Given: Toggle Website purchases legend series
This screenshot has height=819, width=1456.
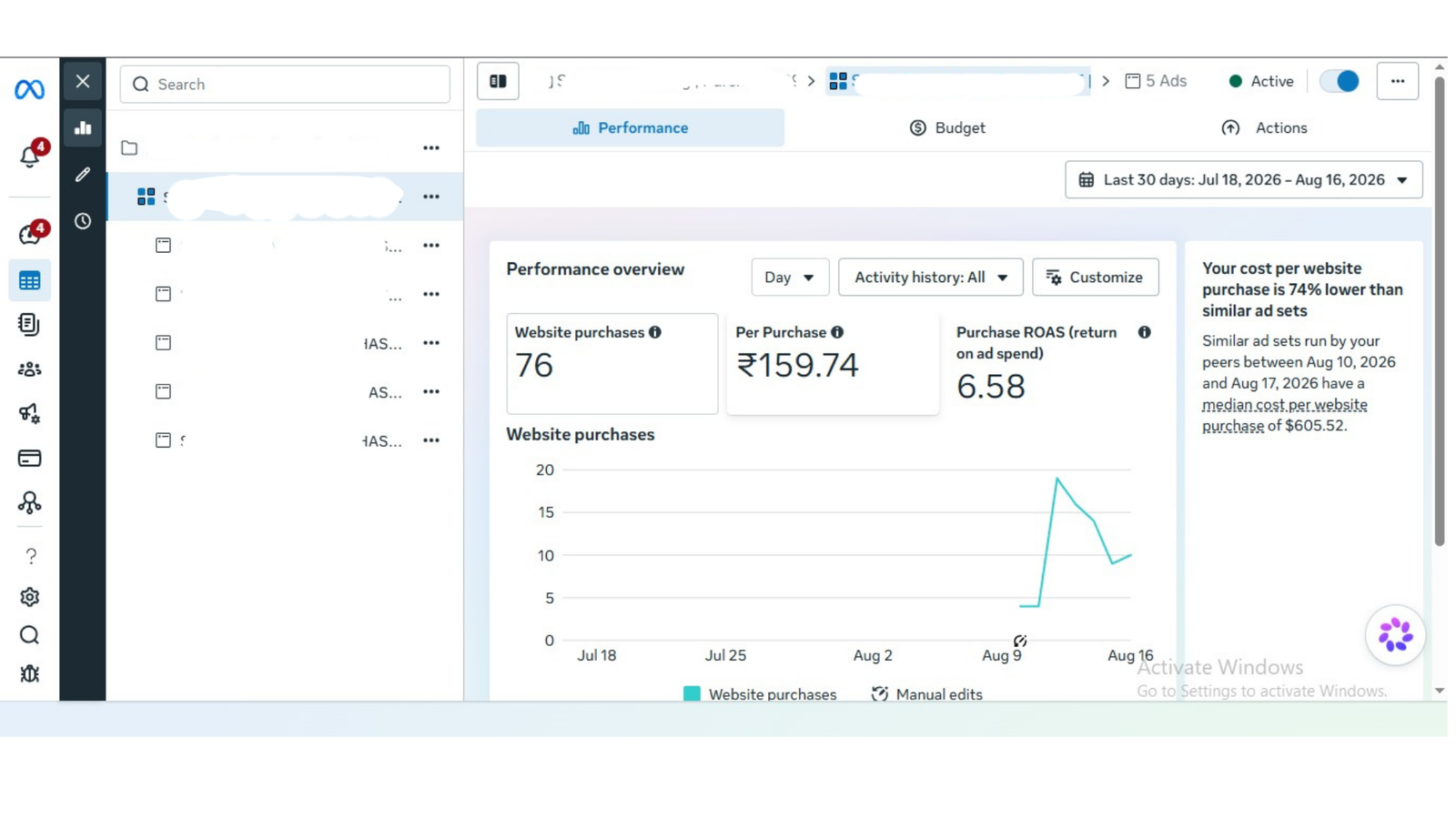Looking at the screenshot, I should click(760, 694).
